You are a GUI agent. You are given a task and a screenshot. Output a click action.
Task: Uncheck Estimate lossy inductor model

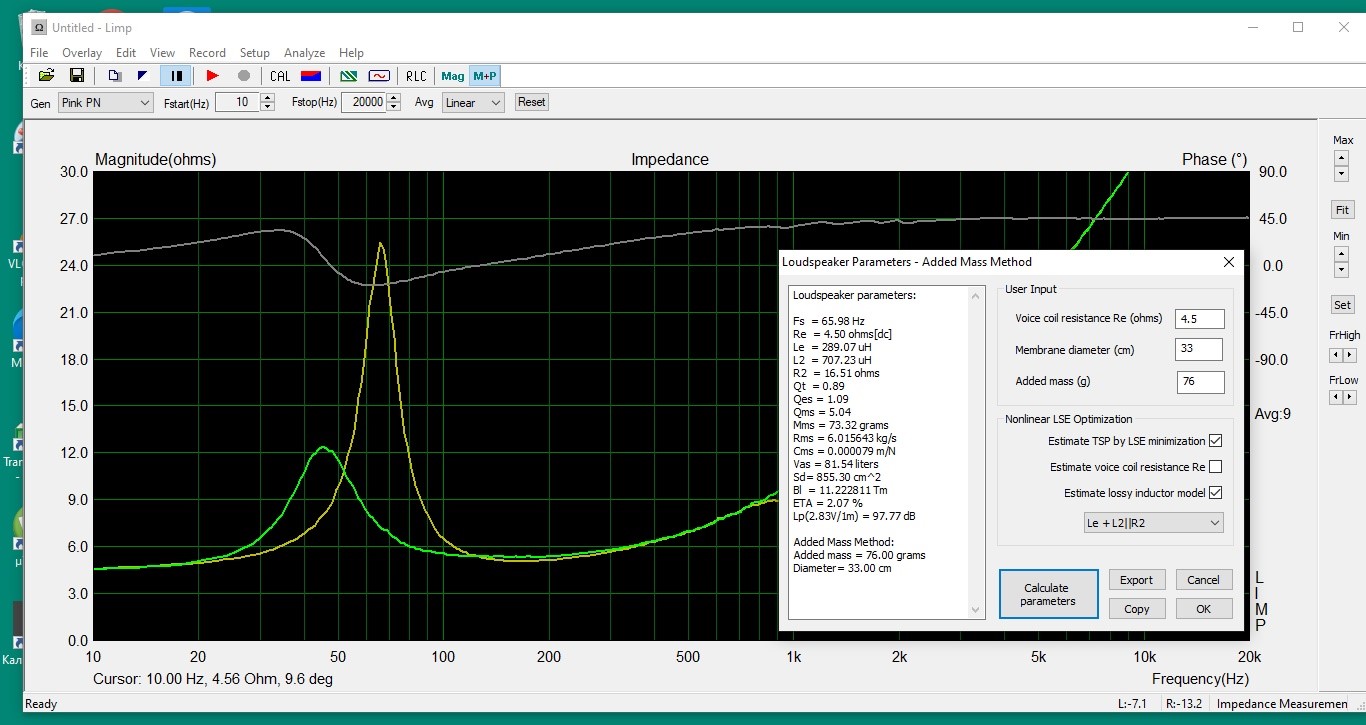click(x=1215, y=493)
